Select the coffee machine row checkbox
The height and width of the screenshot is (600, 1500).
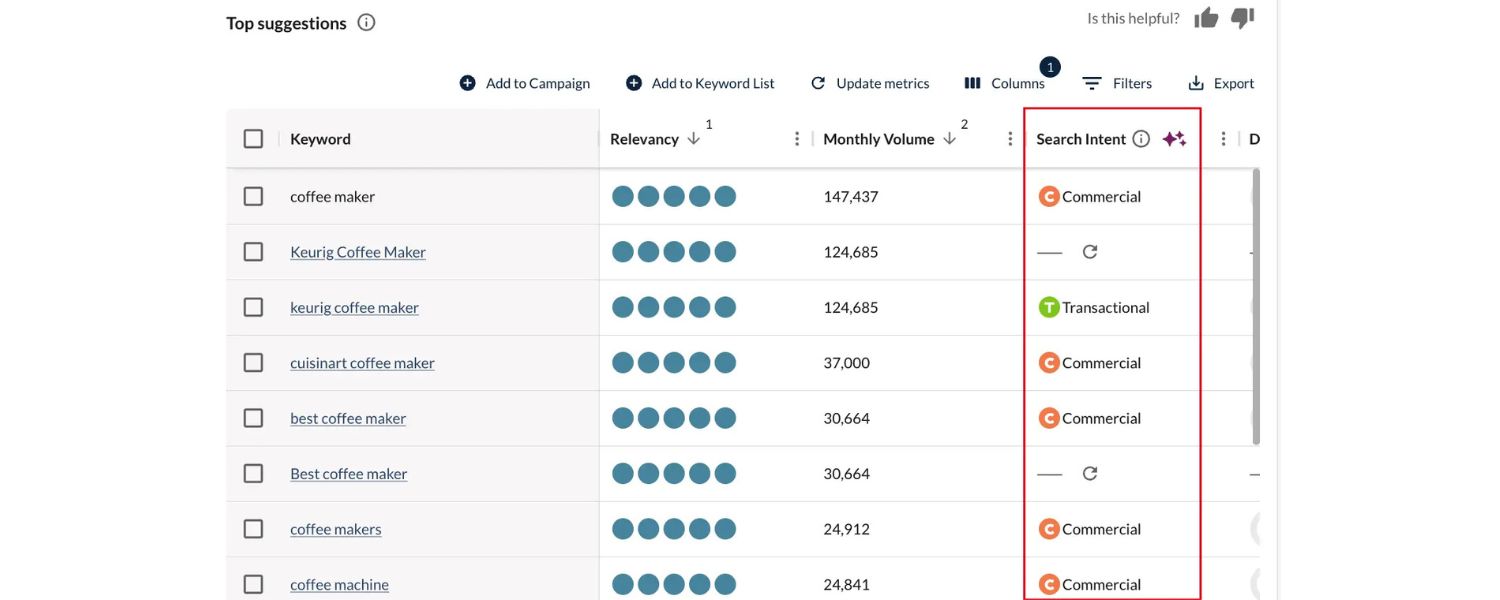pos(253,583)
